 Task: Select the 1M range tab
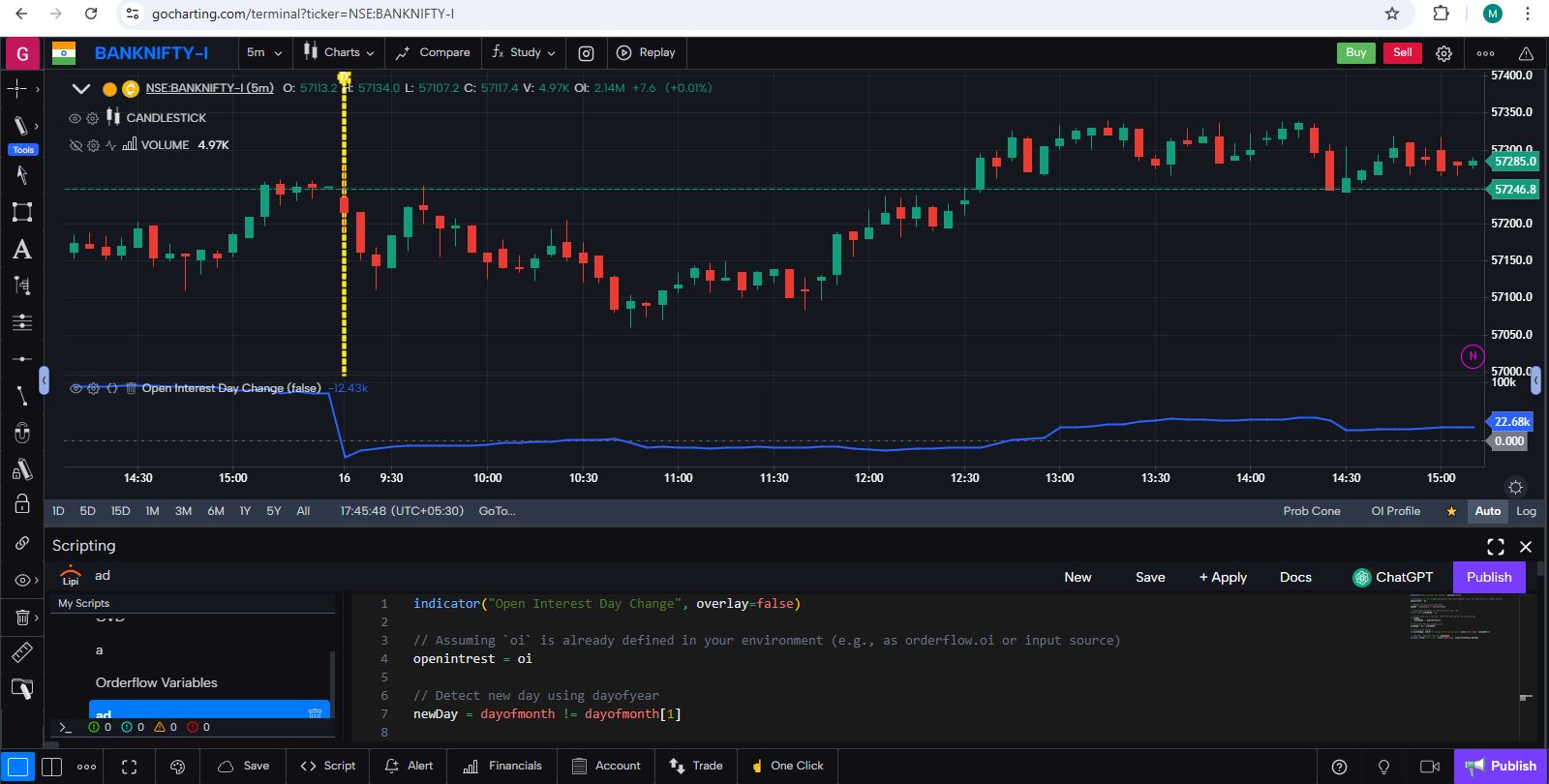click(152, 511)
